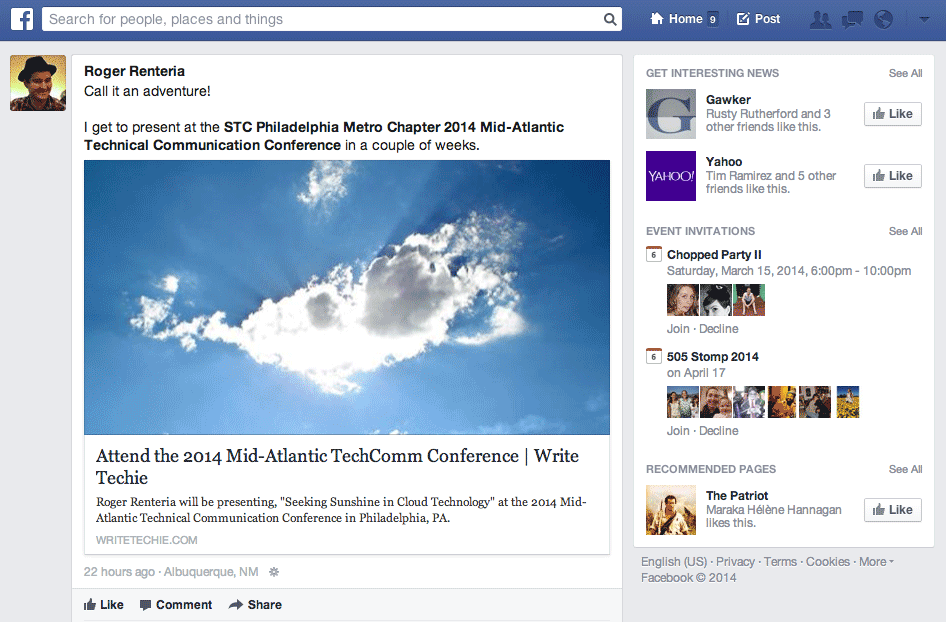Click the Facebook logo icon
This screenshot has width=946, height=622.
point(22,19)
